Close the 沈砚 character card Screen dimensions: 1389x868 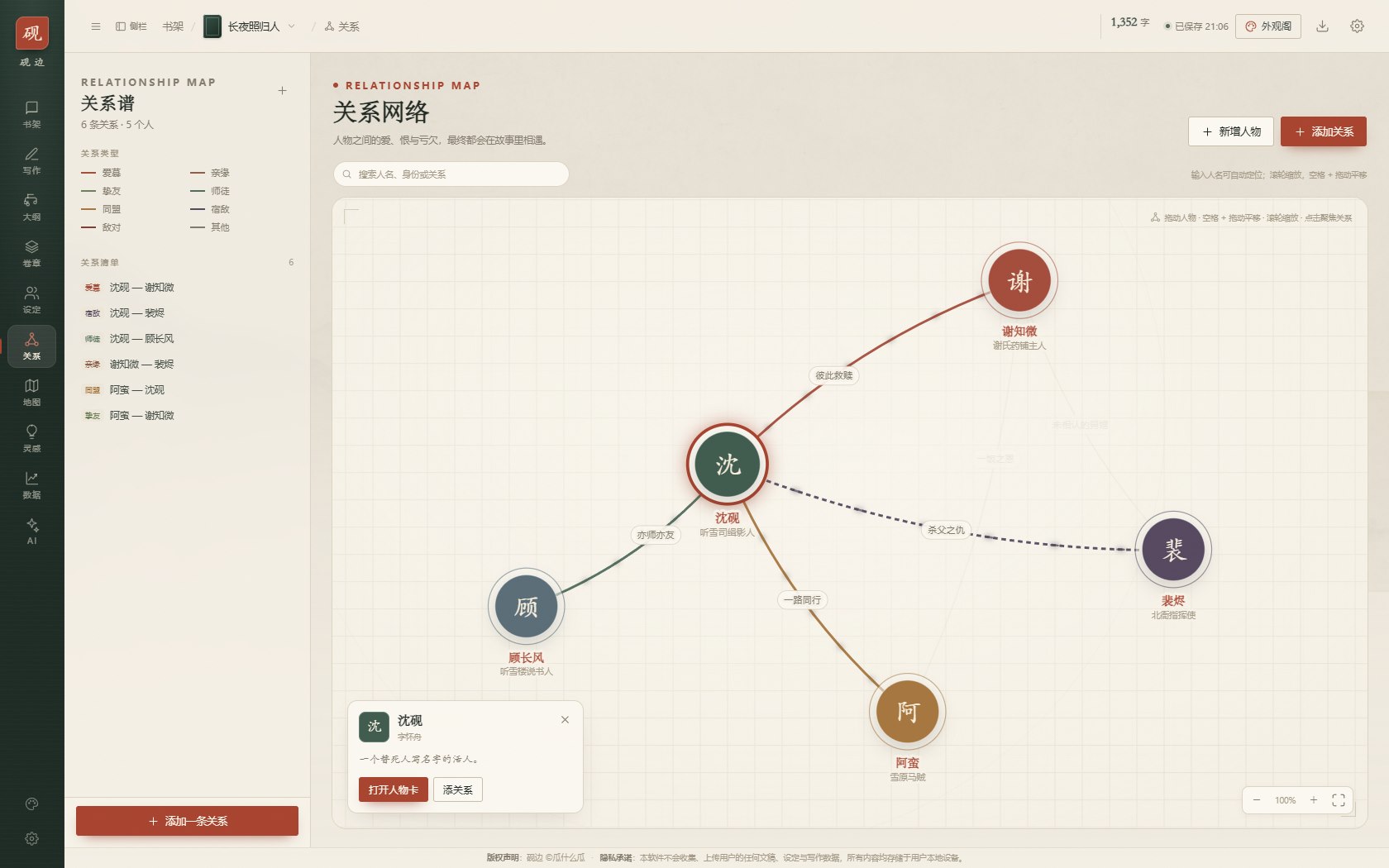click(565, 719)
